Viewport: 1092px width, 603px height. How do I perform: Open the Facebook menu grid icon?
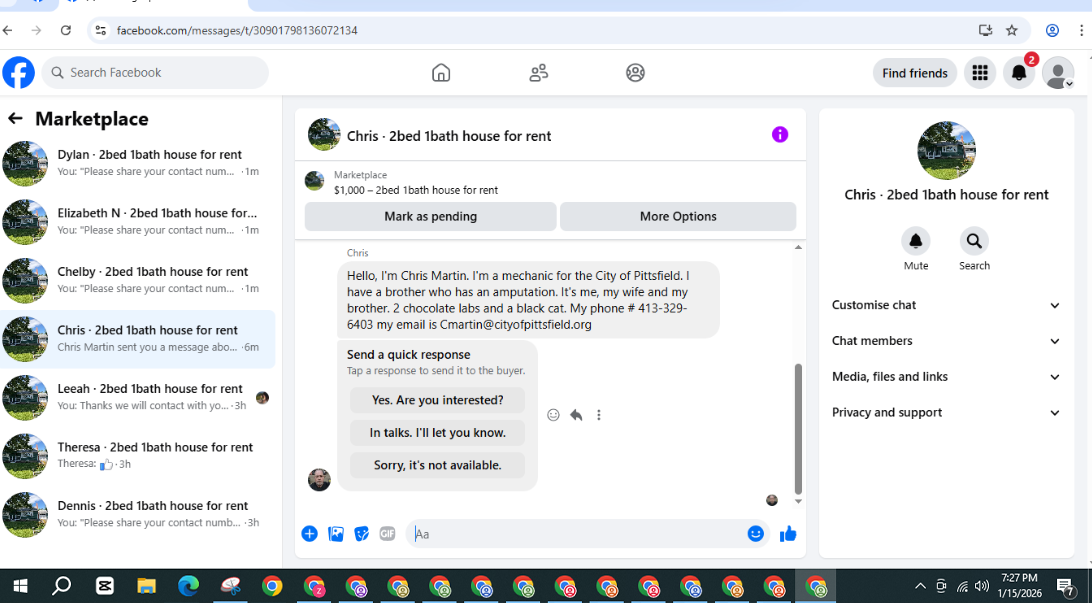[980, 72]
